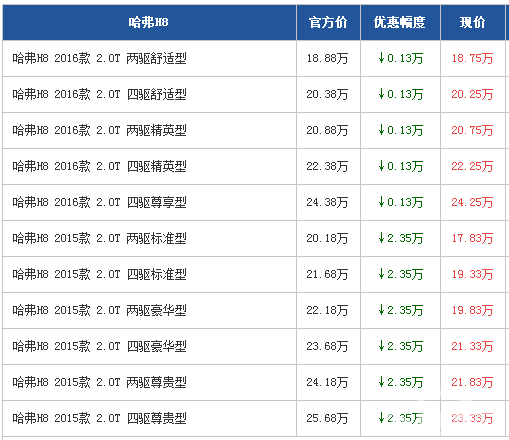Click 0.13万 discount in 四驱精英型 row
This screenshot has height=440, width=509.
pyautogui.click(x=401, y=166)
